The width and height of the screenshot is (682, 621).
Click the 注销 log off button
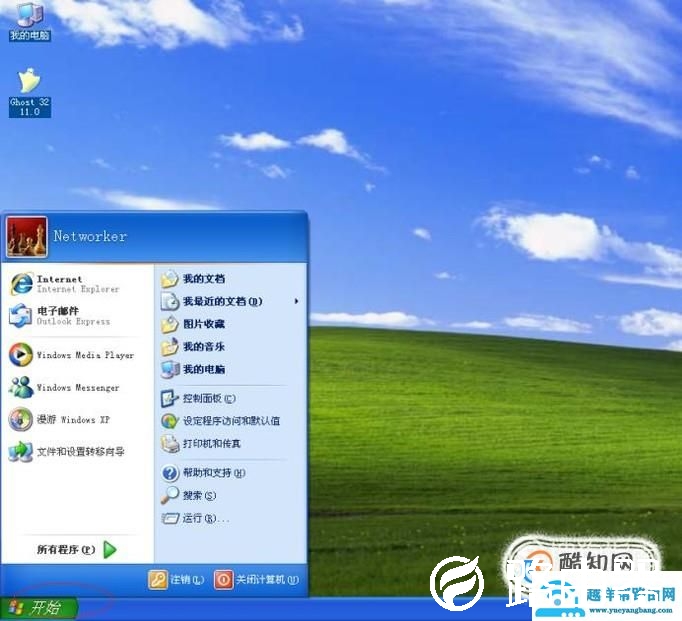coord(177,580)
